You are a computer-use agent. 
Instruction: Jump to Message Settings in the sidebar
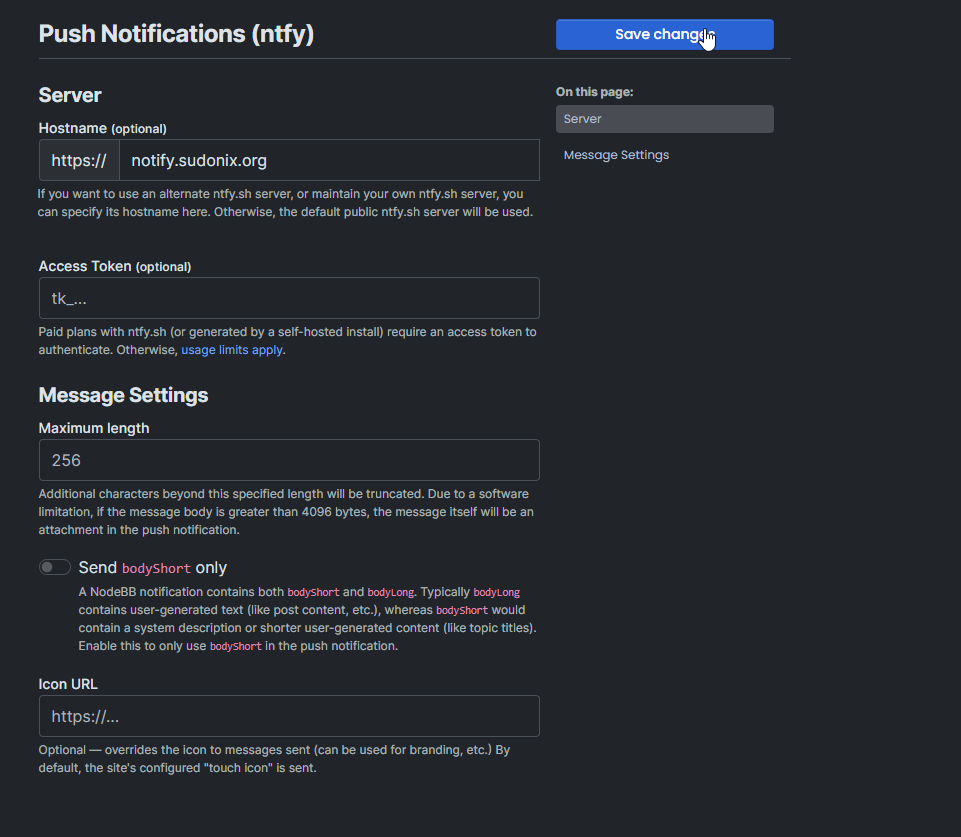tap(616, 155)
